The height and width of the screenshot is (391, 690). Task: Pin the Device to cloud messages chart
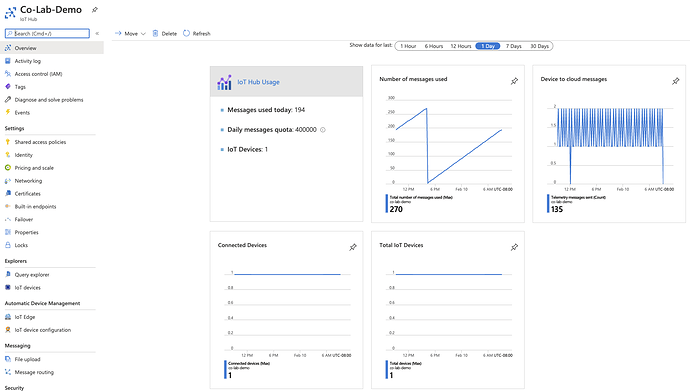point(675,81)
